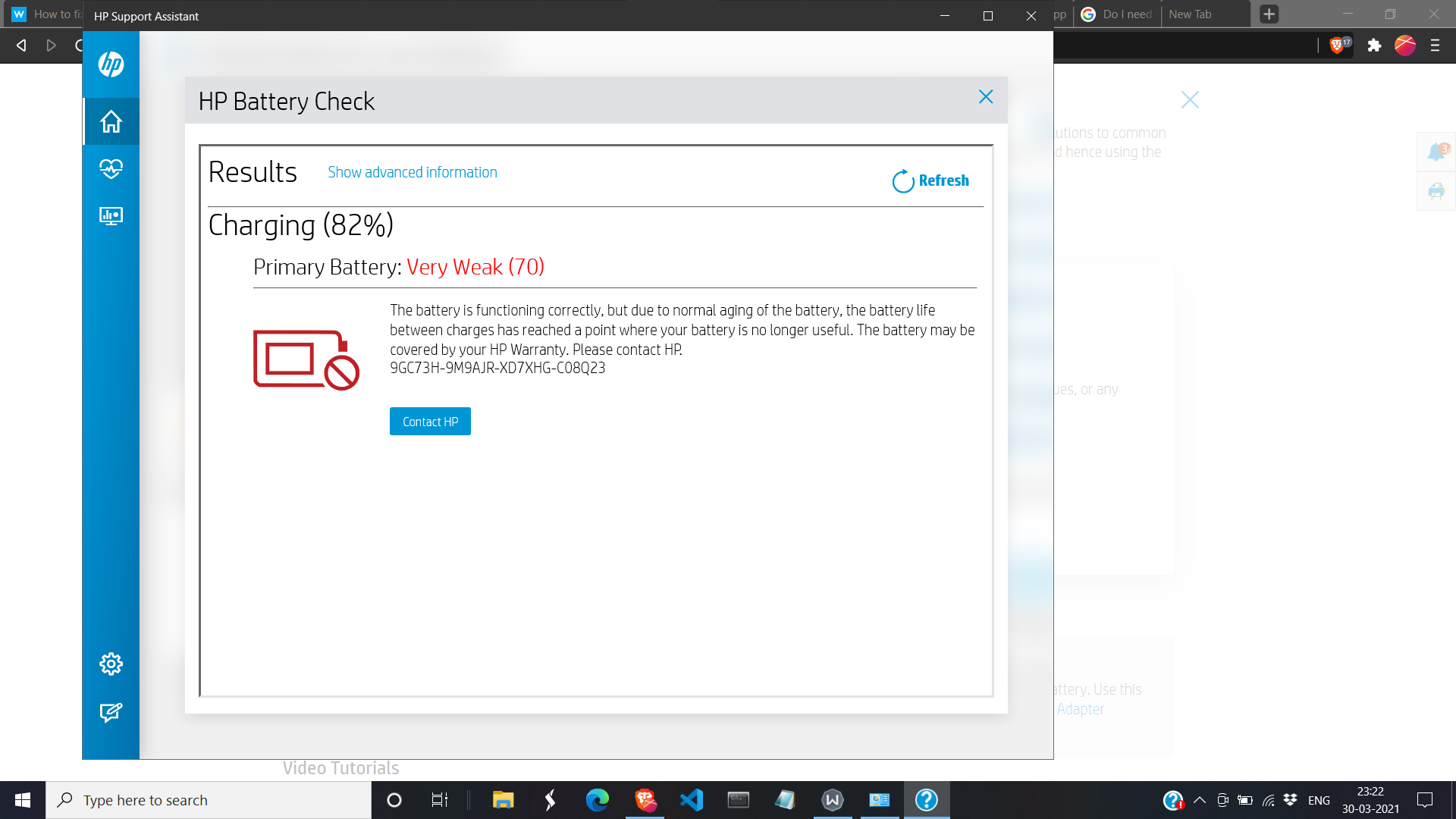Screen dimensions: 1456x819
Task: Open a new browser tab with the plus button
Action: 1269,14
